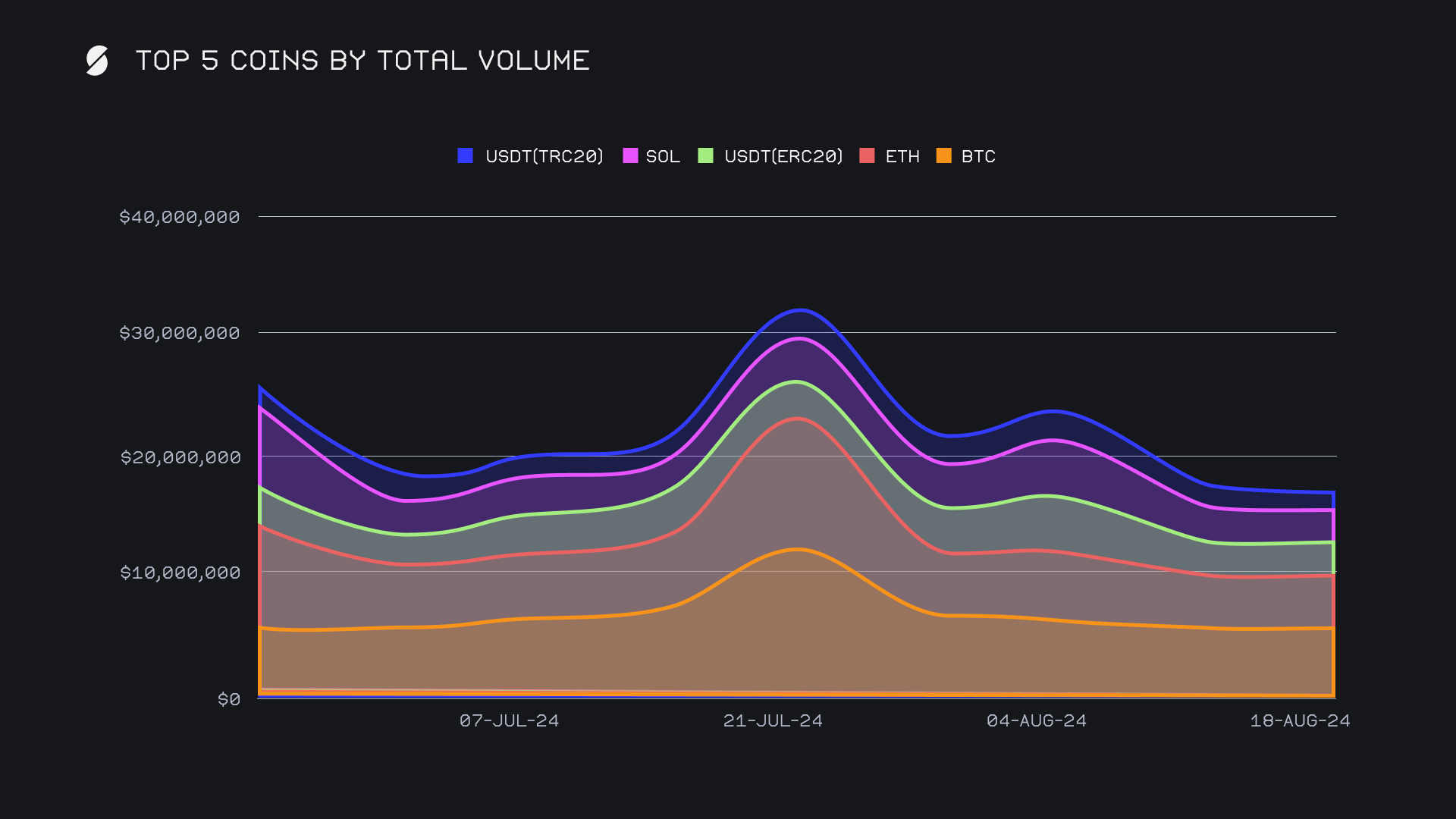Viewport: 1456px width, 819px height.
Task: Toggle the SOL series label
Action: tap(662, 156)
